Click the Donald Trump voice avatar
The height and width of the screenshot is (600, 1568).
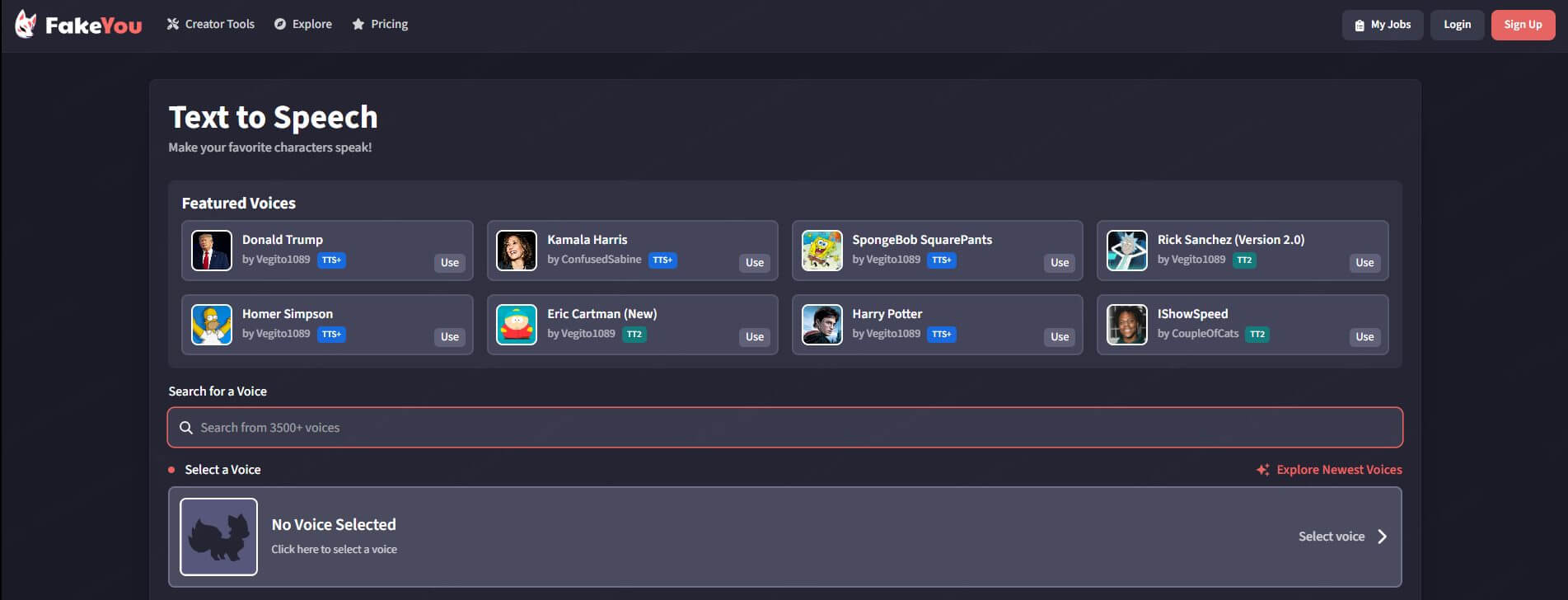[212, 251]
